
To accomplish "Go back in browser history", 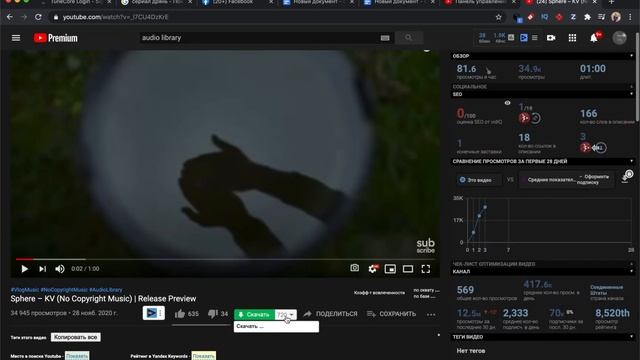I will [x=10, y=17].
